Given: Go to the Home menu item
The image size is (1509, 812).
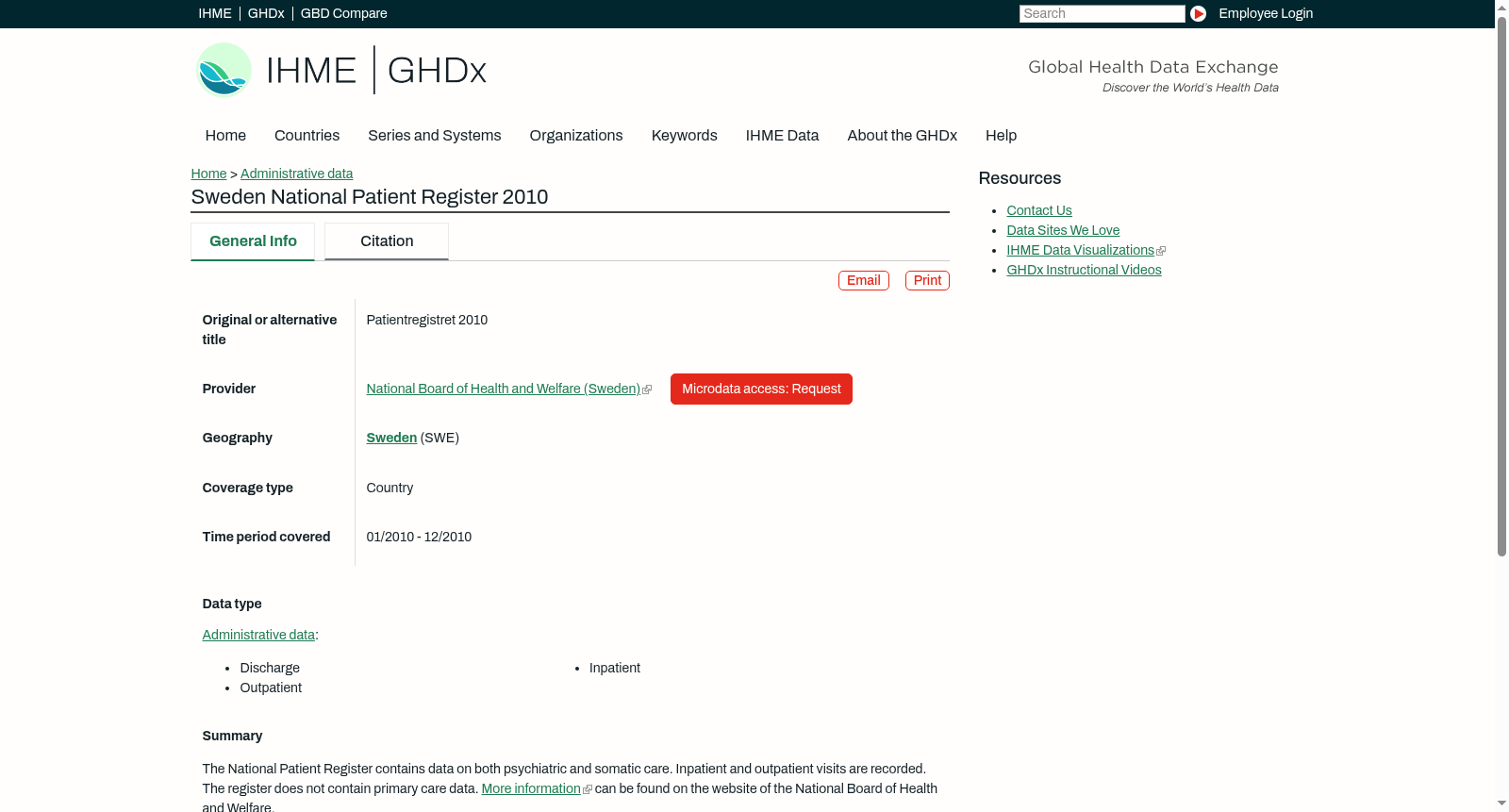Looking at the screenshot, I should click(x=225, y=136).
